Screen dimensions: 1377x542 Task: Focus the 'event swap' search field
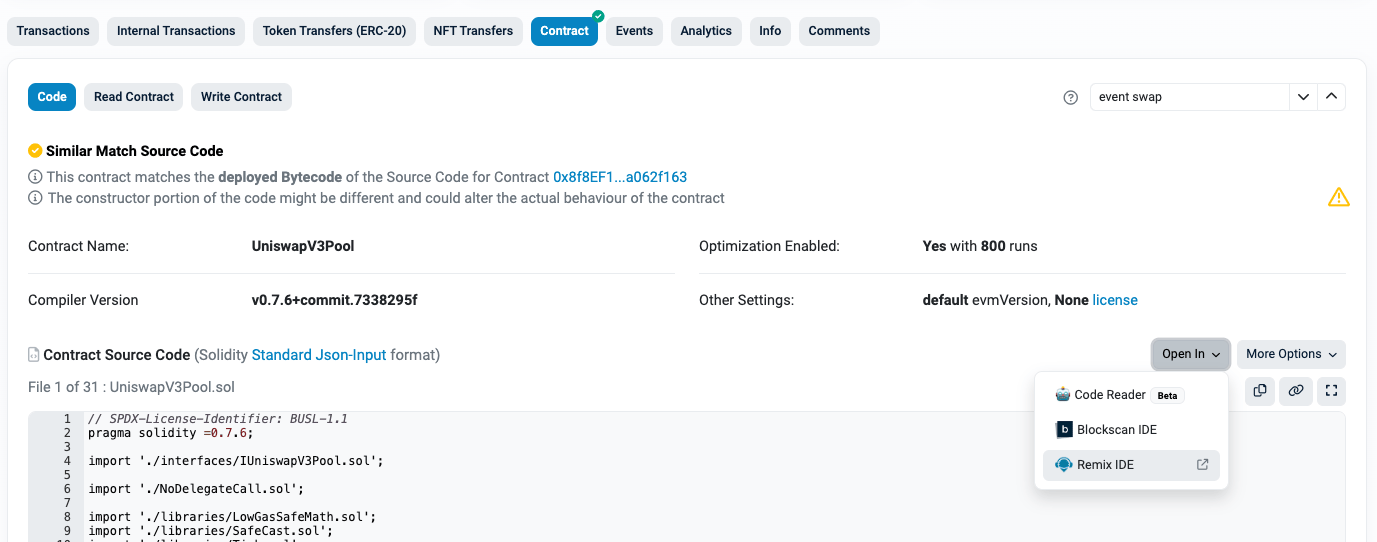pos(1190,97)
